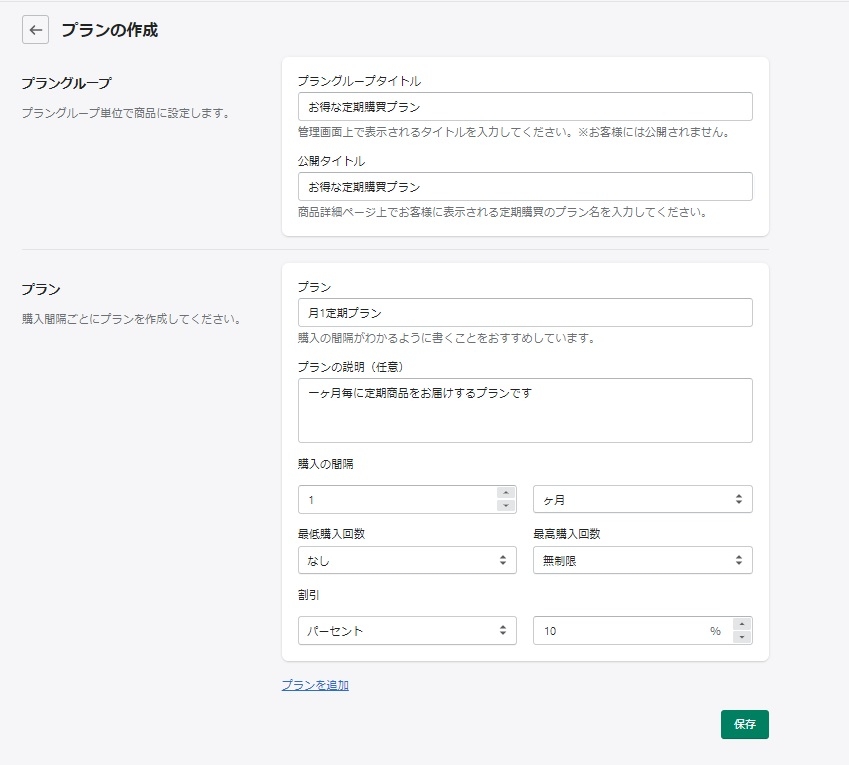849x765 pixels.
Task: Increase the discount percent with up arrow
Action: pos(741,624)
